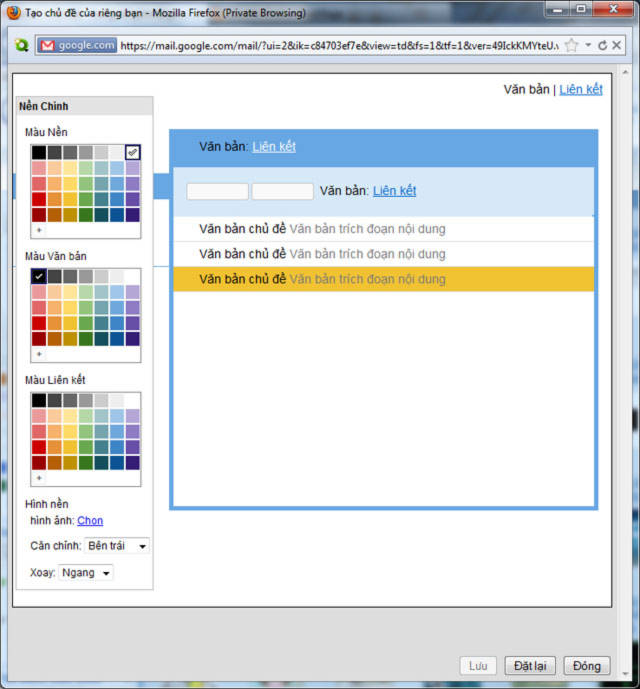Close the Firefox window

[x=614, y=9]
